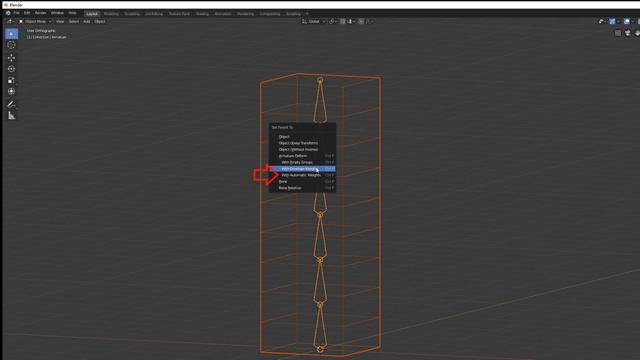Viewport: 640px width, 360px height.
Task: Switch to the Animation workspace tab
Action: coord(223,14)
